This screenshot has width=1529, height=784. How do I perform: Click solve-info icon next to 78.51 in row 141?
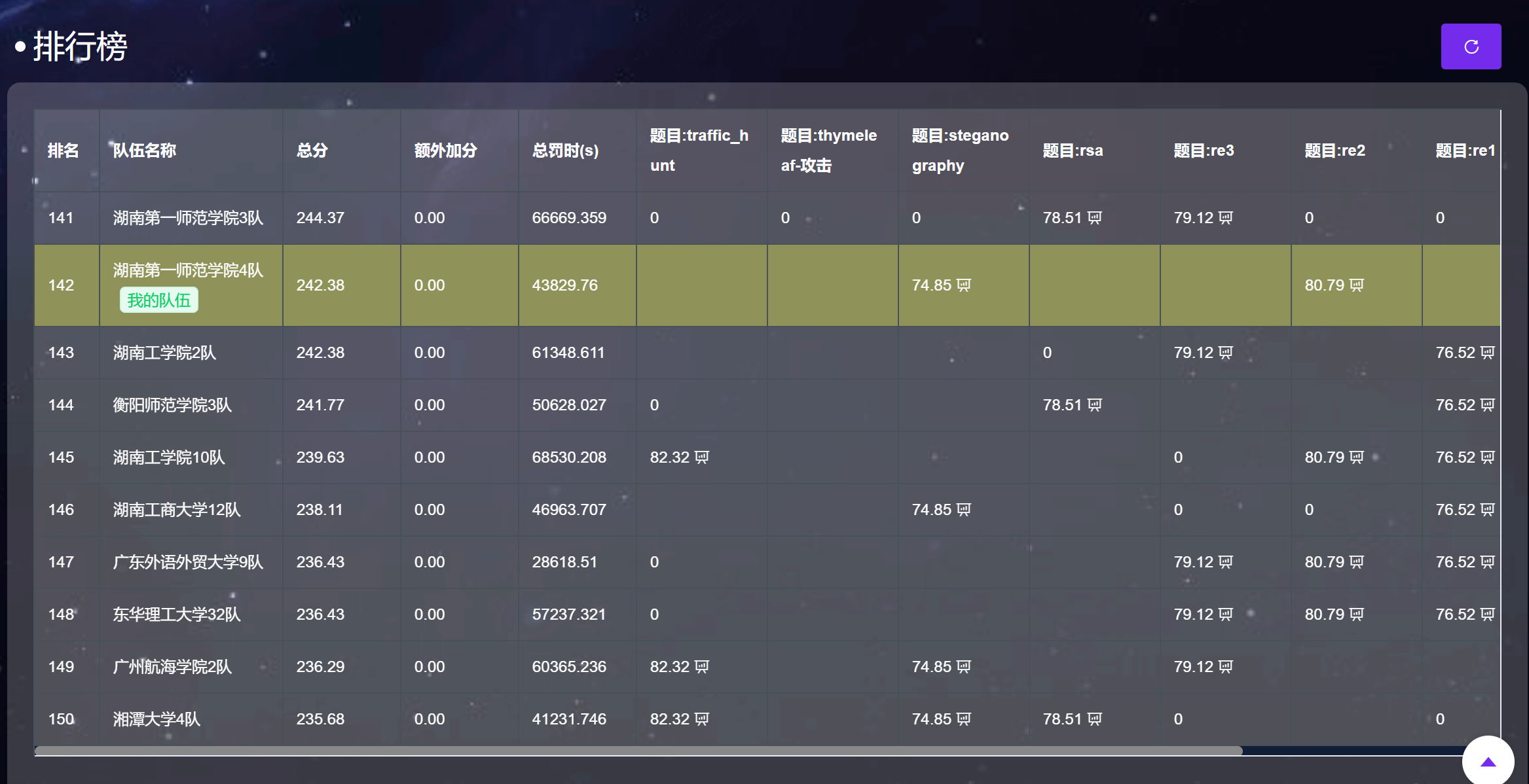point(1095,218)
